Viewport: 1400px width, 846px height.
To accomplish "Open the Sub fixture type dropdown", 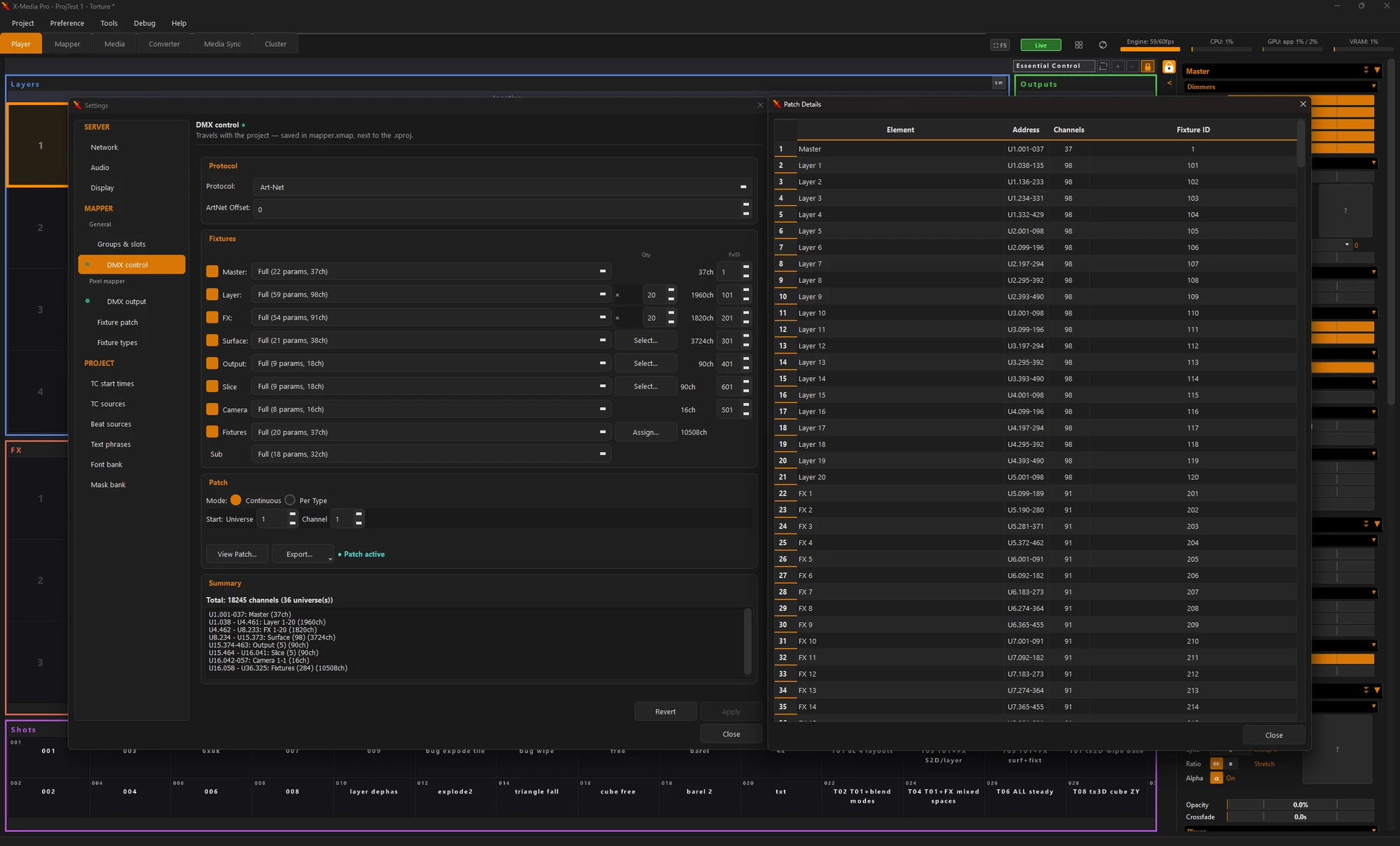I will (x=431, y=454).
